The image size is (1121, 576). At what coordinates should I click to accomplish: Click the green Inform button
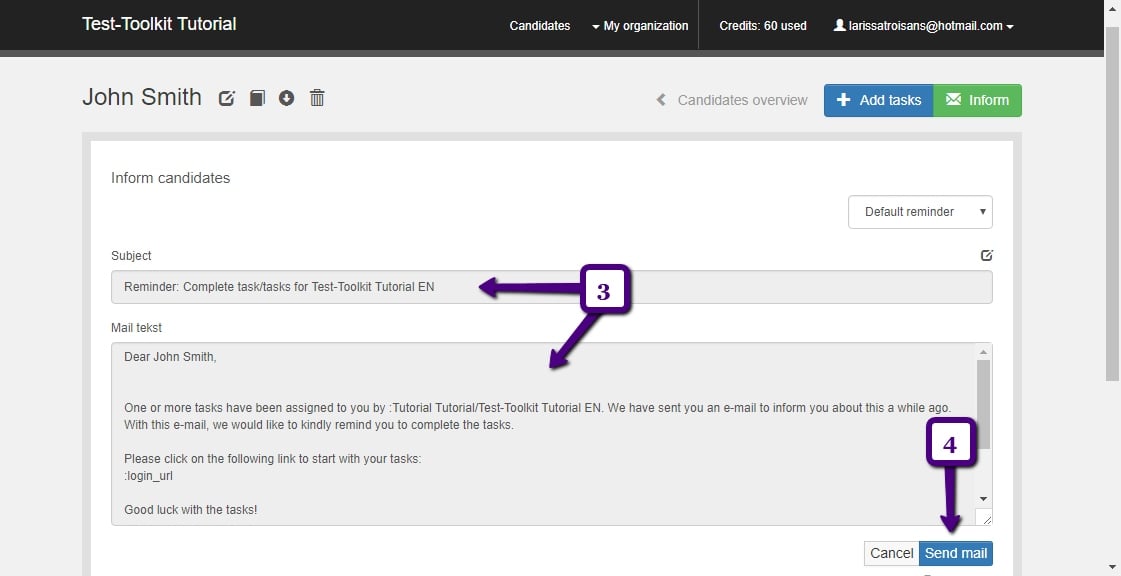click(977, 100)
